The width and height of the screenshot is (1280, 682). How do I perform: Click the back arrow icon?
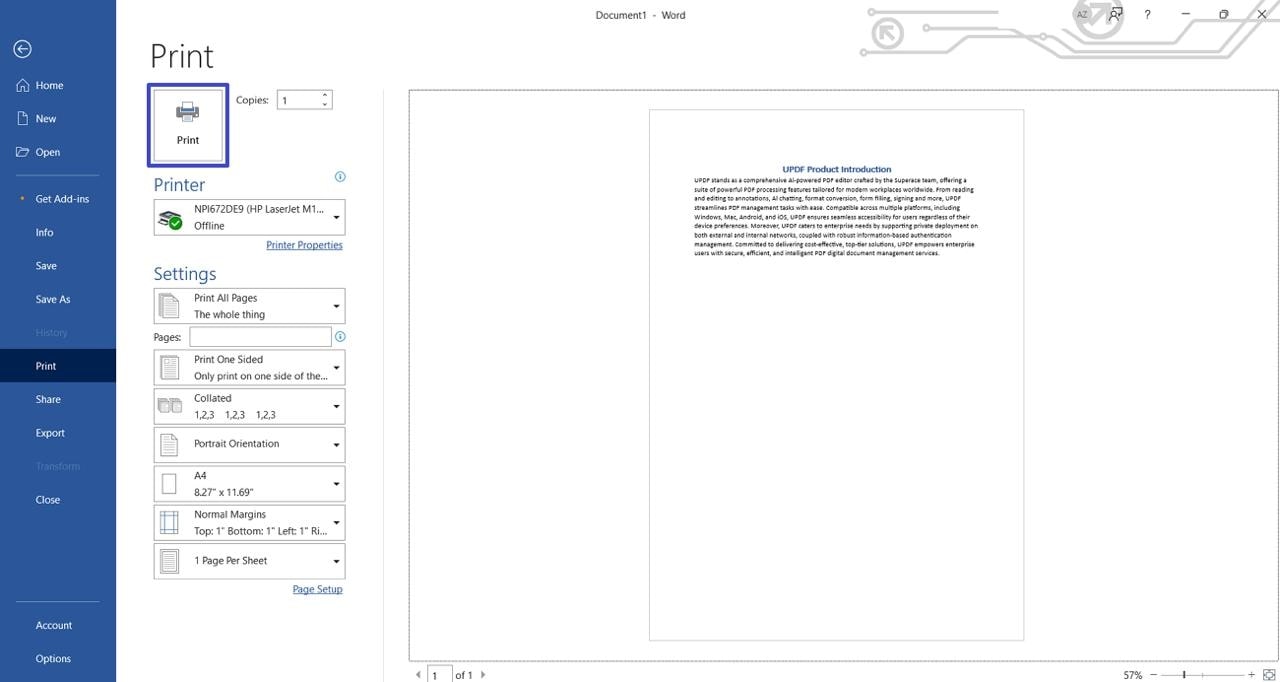pyautogui.click(x=23, y=49)
